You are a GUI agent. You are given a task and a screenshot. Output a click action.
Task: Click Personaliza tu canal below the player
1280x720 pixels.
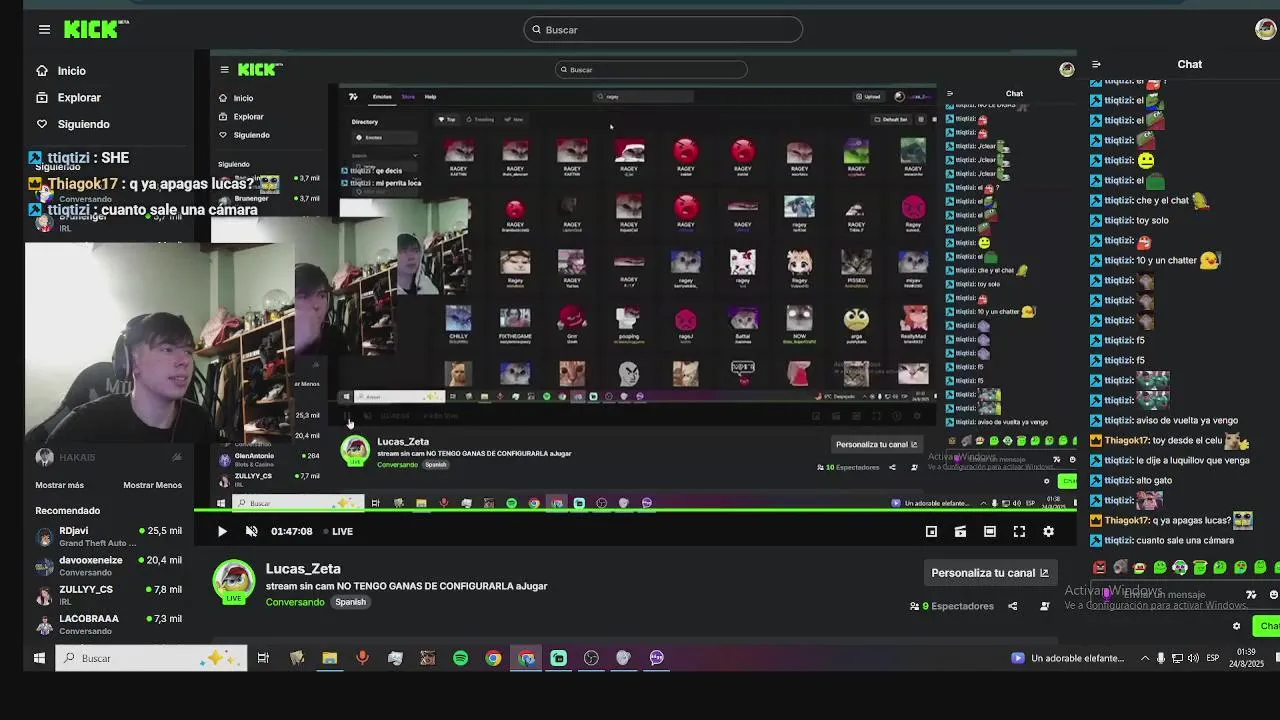tap(990, 573)
